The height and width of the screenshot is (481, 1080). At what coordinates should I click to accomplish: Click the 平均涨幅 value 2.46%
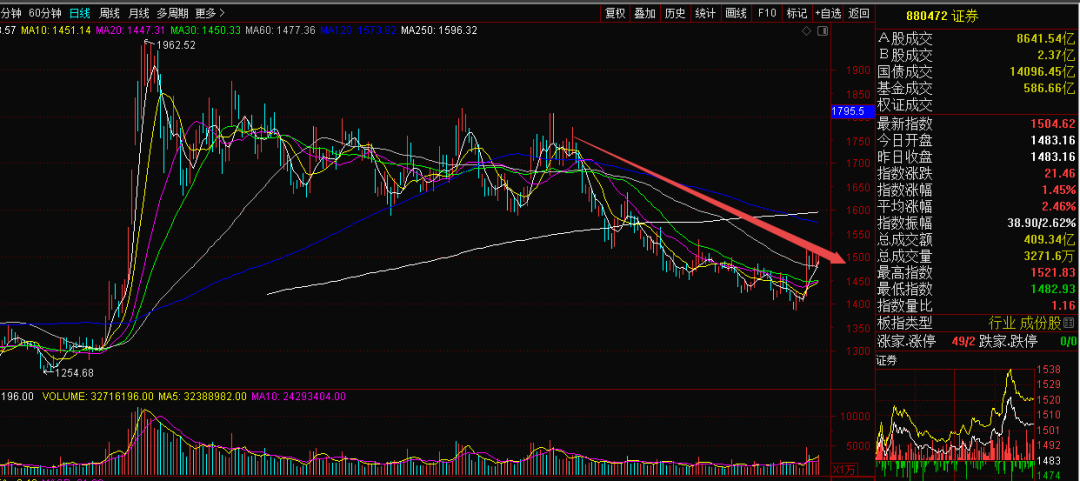[1059, 206]
